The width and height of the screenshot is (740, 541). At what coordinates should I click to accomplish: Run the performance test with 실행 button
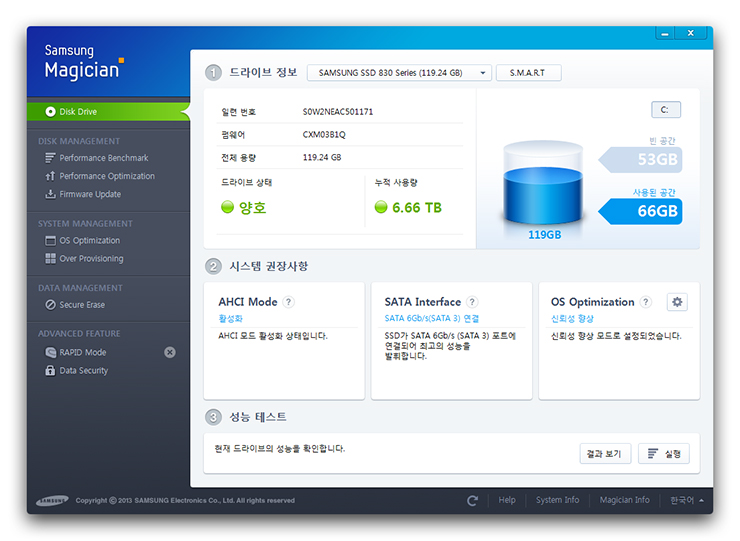click(664, 454)
